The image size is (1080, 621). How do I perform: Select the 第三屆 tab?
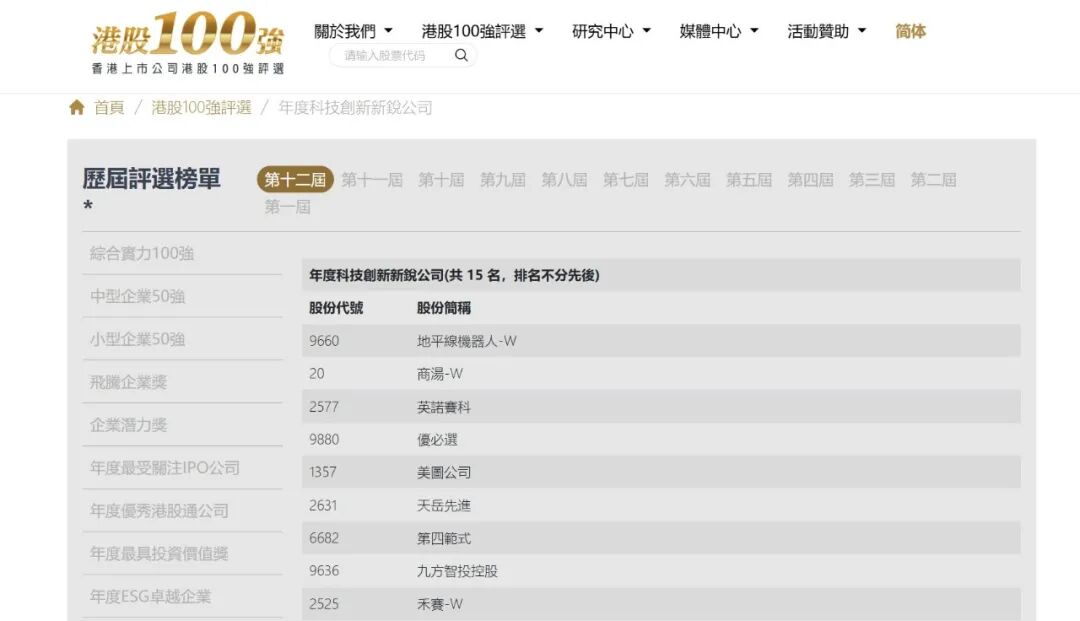[x=871, y=180]
